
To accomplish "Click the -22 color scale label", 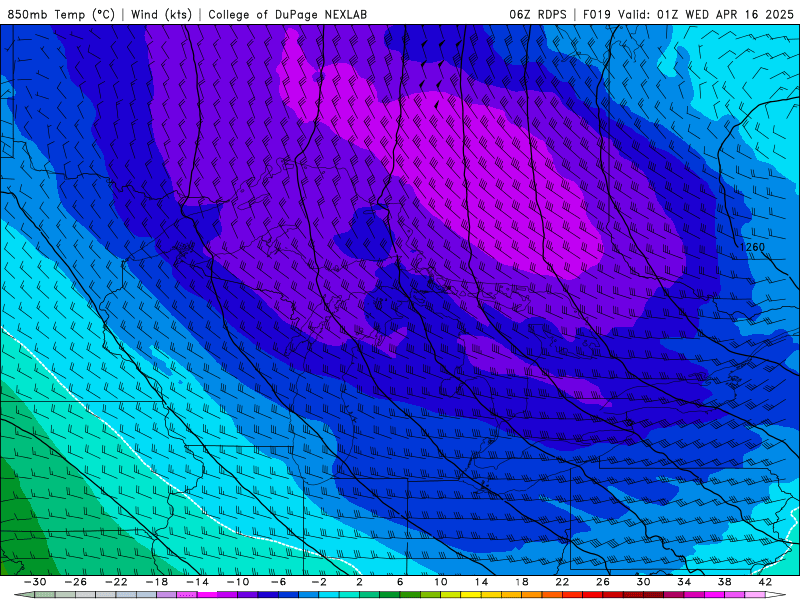I will pyautogui.click(x=116, y=582).
